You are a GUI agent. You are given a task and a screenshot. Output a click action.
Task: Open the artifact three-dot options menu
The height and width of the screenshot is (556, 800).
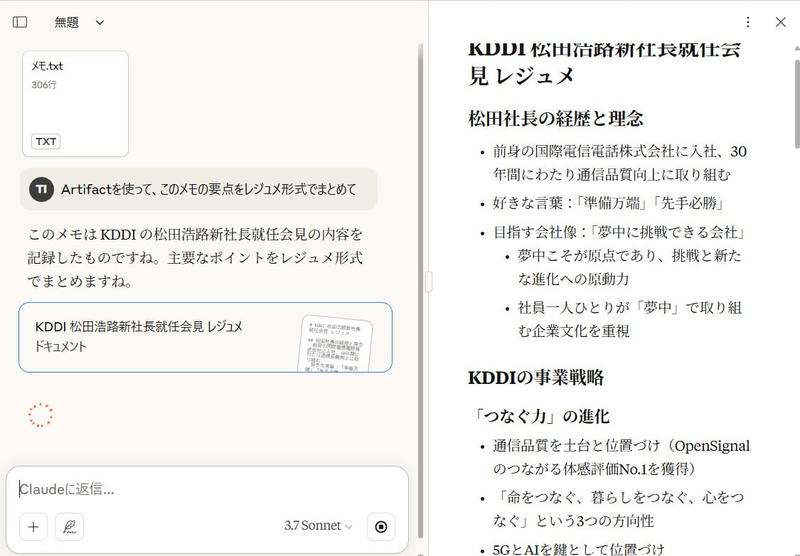[x=747, y=22]
